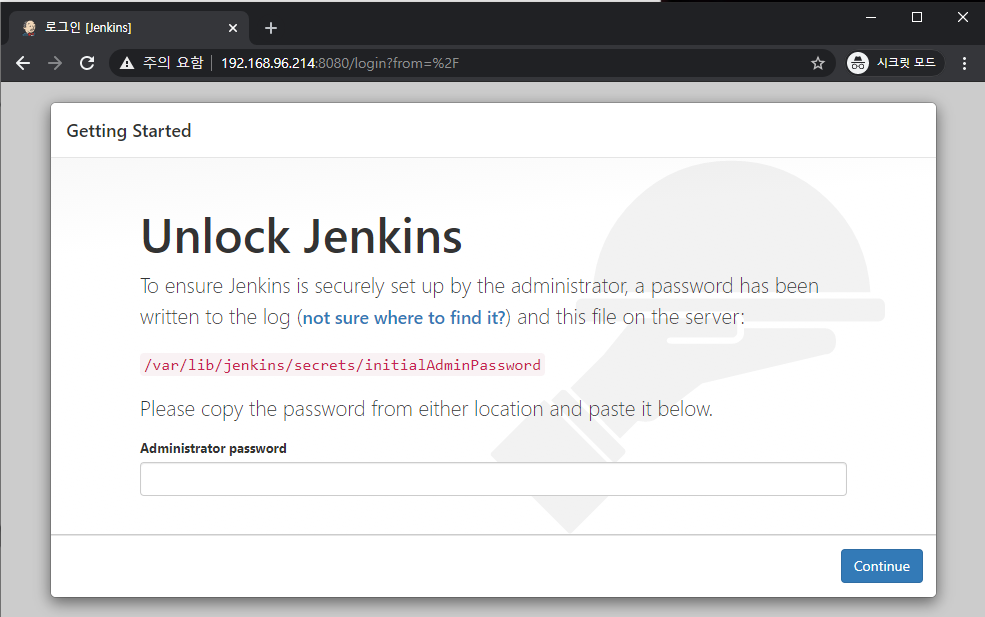
Task: Click the Jenkins favicon in the tab
Action: 29,28
